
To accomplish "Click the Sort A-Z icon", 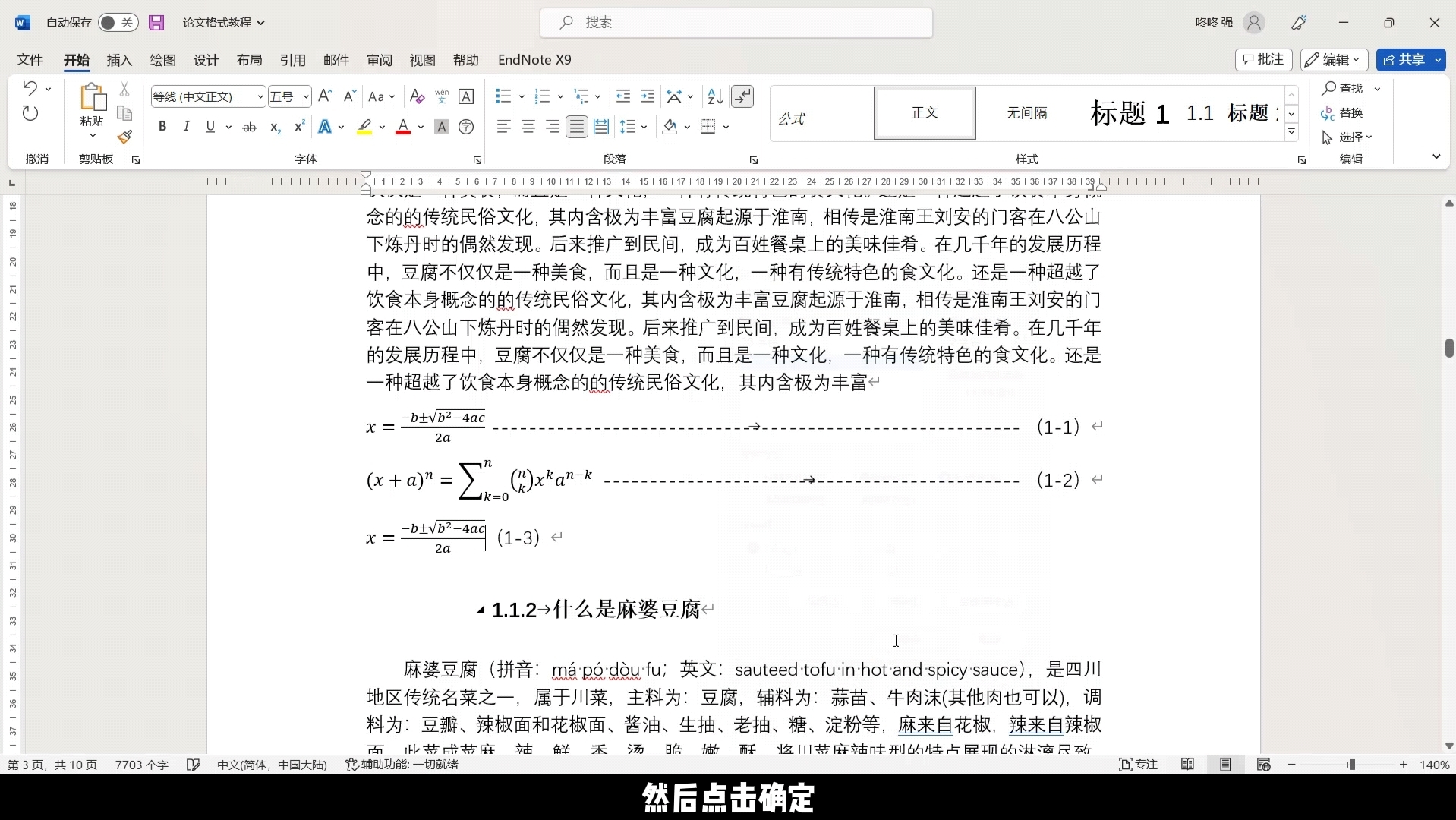I will pyautogui.click(x=715, y=96).
